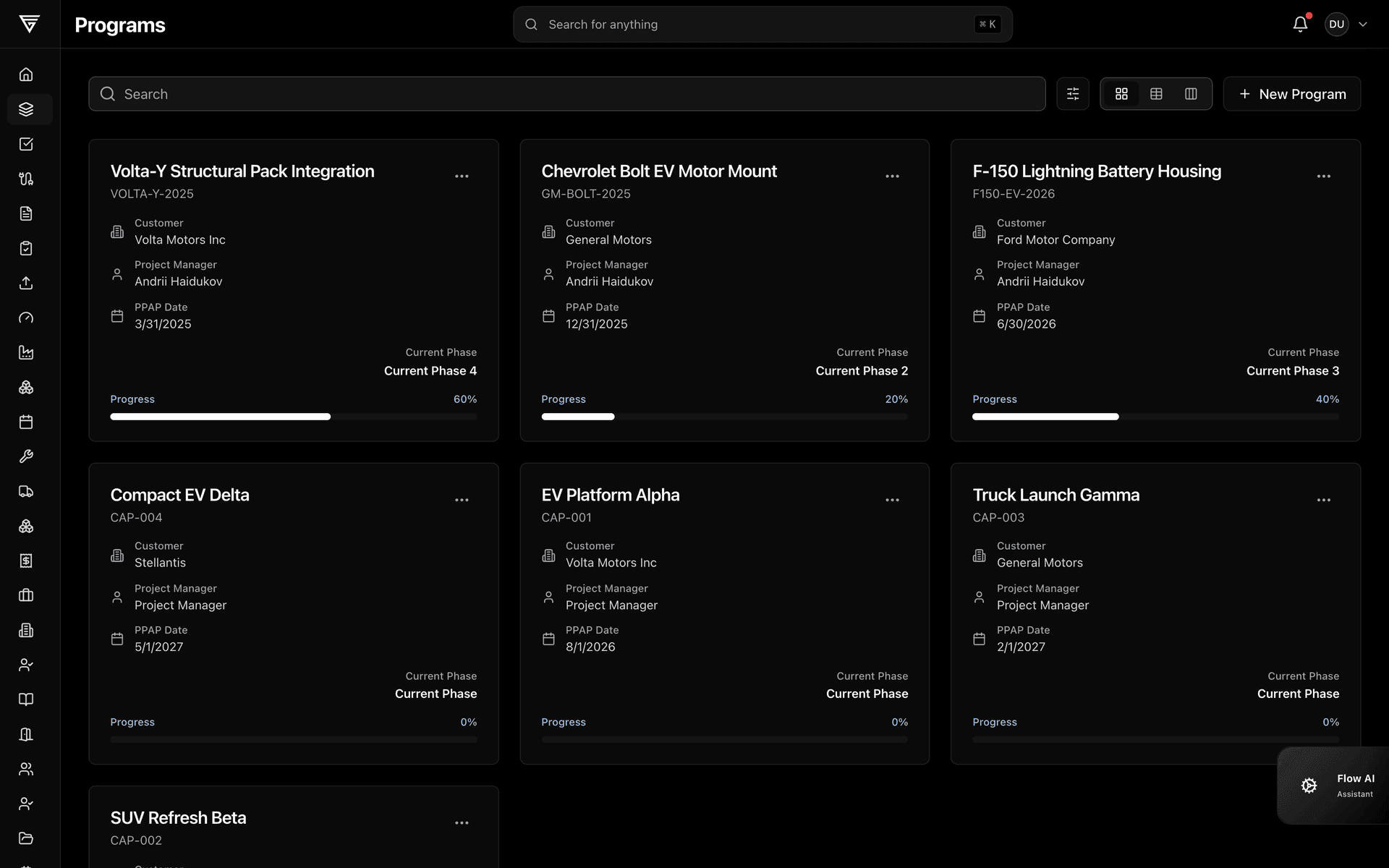Click the New Program button
The image size is (1389, 868).
coord(1292,94)
